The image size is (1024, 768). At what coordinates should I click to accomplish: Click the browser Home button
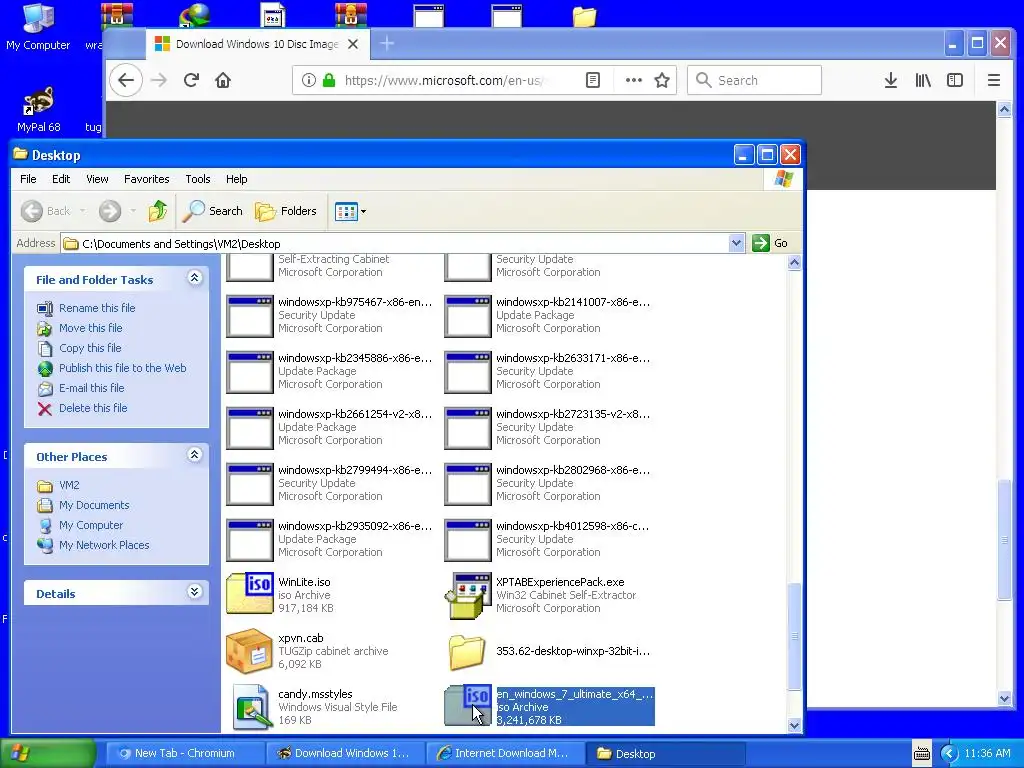point(223,80)
